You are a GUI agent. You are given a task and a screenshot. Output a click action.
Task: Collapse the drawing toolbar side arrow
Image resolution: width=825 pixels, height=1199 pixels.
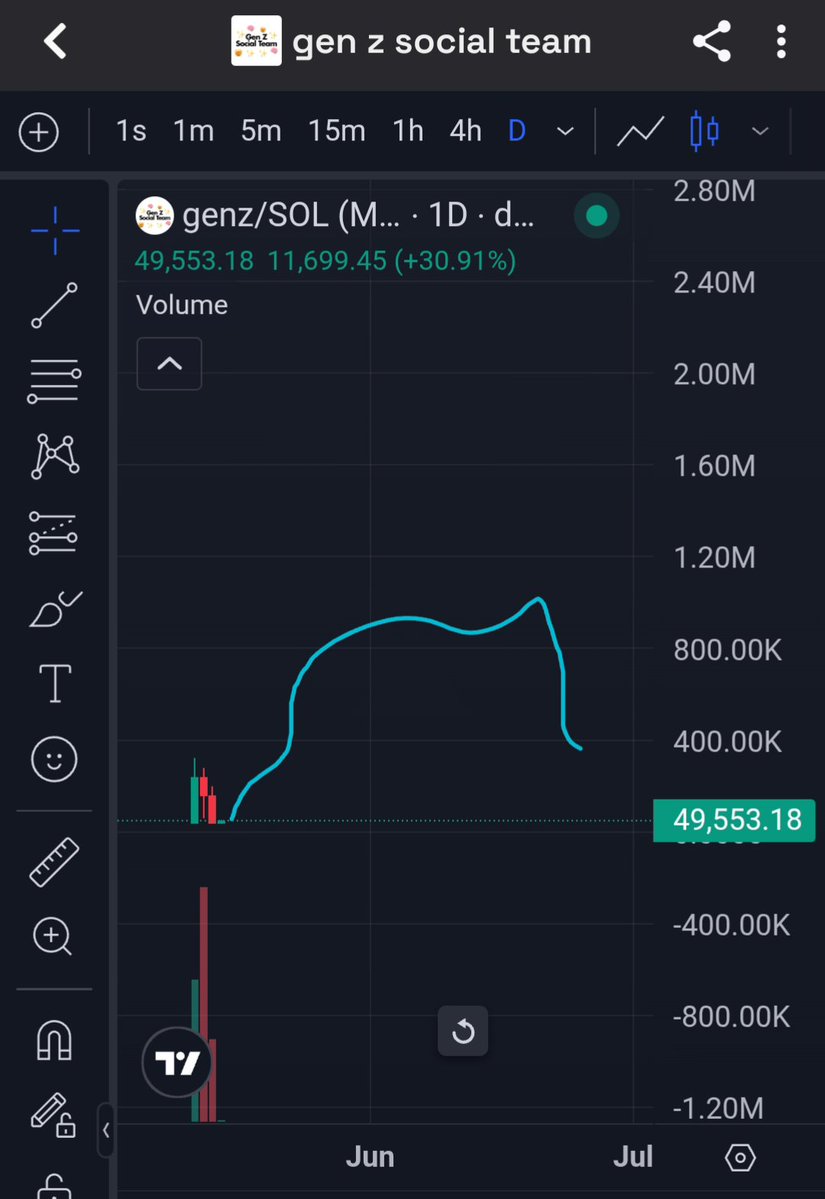click(106, 1130)
